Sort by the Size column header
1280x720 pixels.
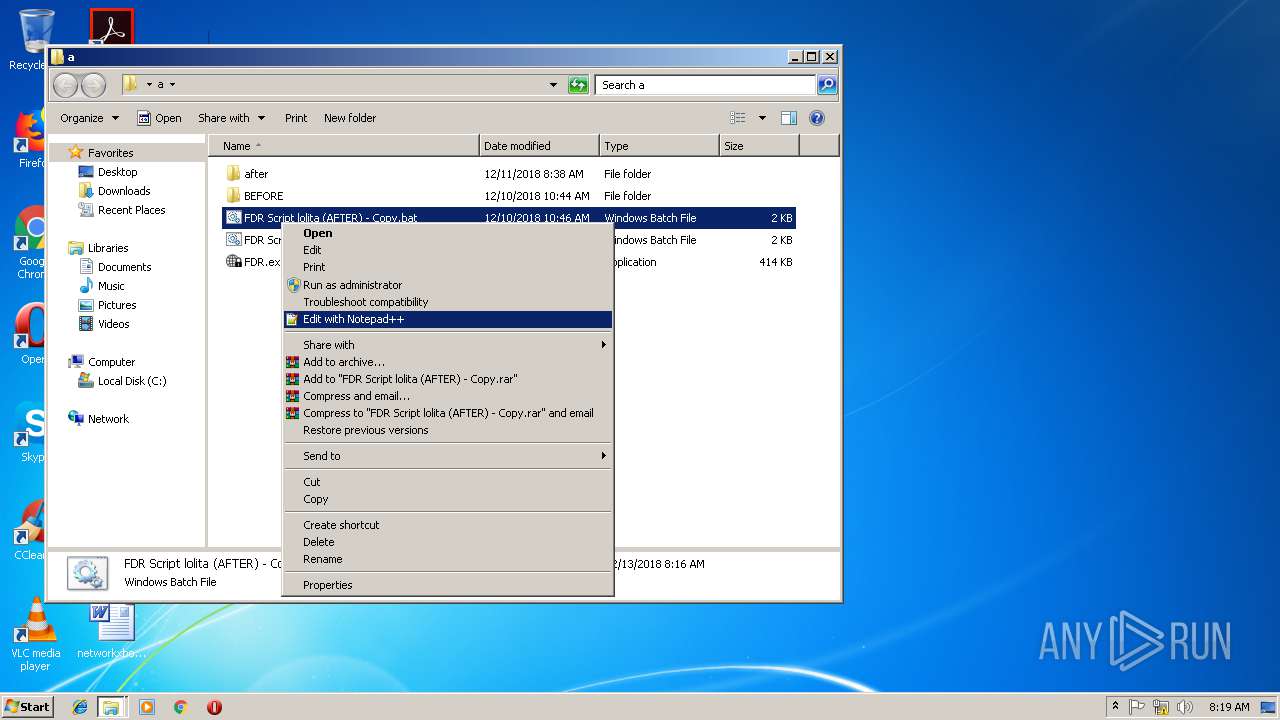coord(759,146)
